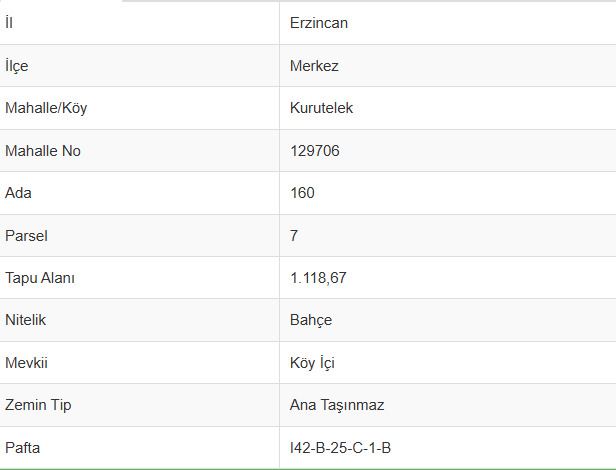
Task: Click the I42-B-25-C-1-B pafta value
Action: tap(339, 448)
